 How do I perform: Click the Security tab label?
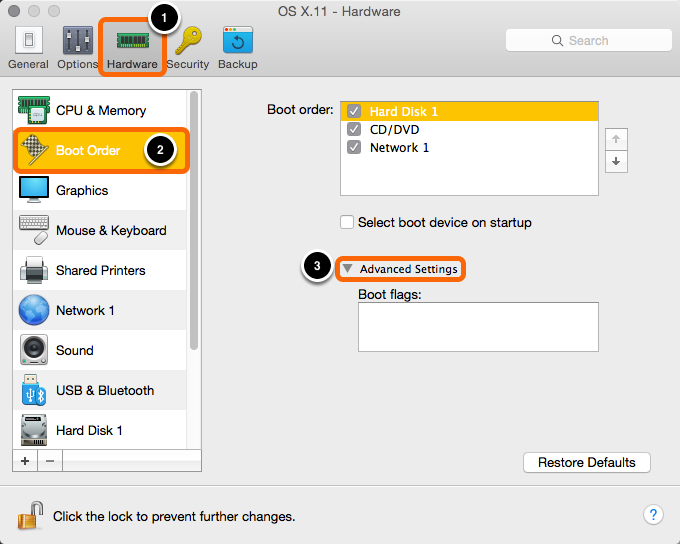188,64
